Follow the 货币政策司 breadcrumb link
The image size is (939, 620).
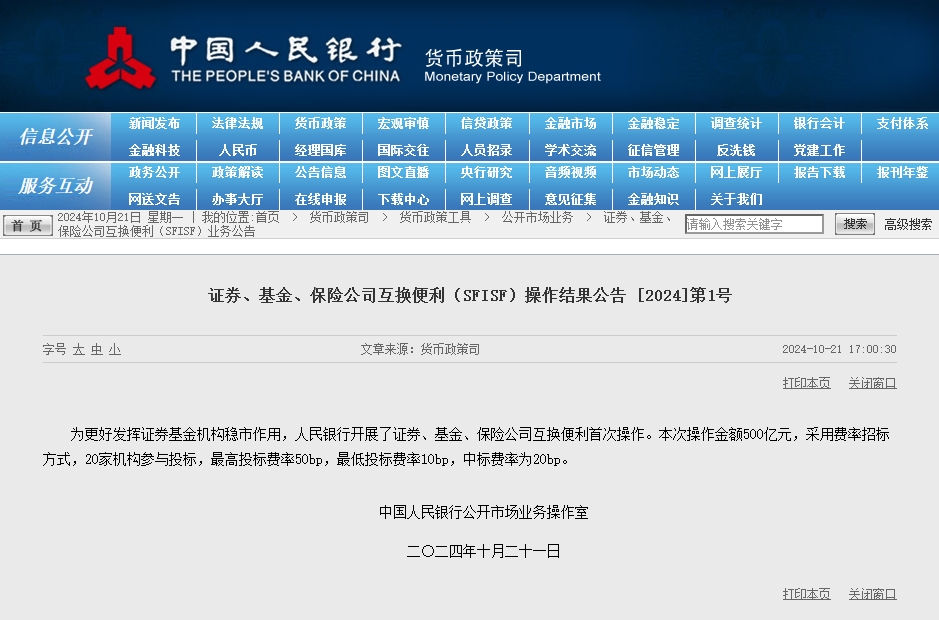[x=339, y=217]
